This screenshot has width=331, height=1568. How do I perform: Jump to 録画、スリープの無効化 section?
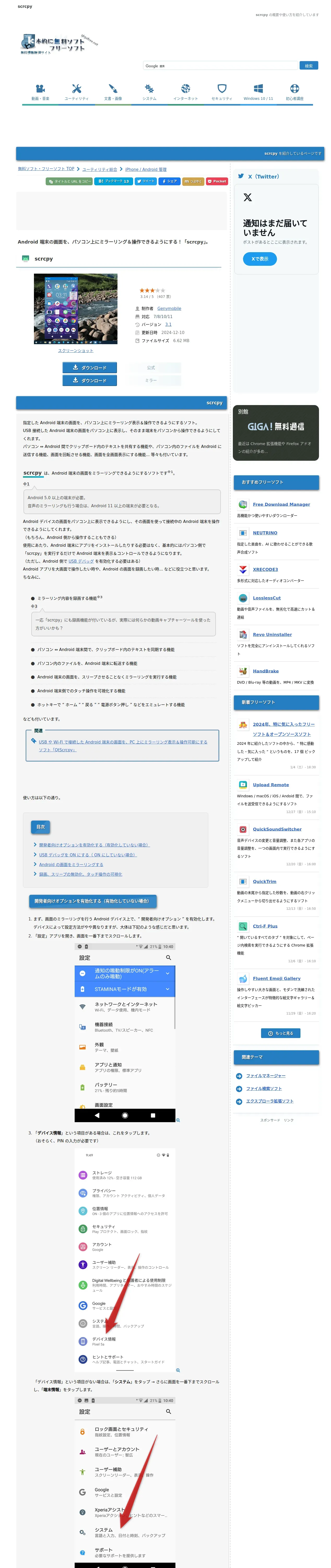coord(80,874)
